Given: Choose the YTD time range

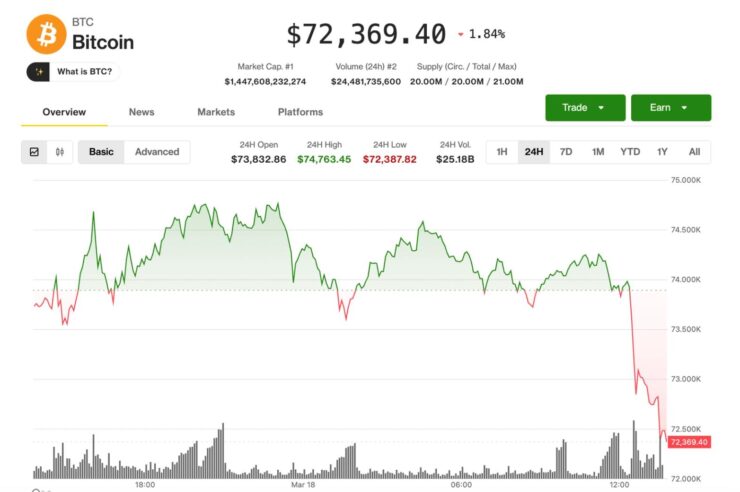Looking at the screenshot, I should [x=630, y=152].
